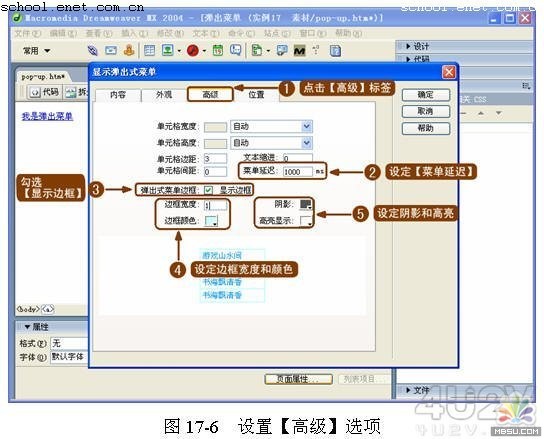Open the 编辑 menu
This screenshot has height=439, width=544.
[63, 33]
